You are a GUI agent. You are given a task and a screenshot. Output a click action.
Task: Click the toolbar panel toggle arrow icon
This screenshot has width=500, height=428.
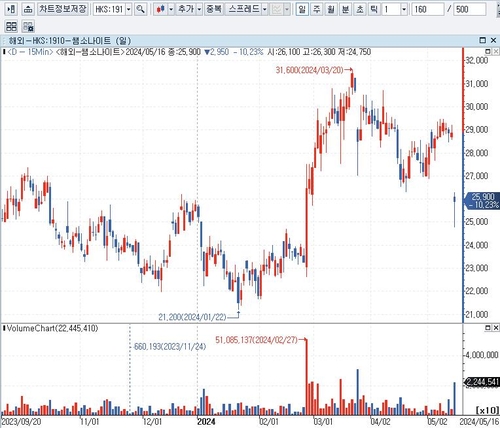pyautogui.click(x=11, y=9)
